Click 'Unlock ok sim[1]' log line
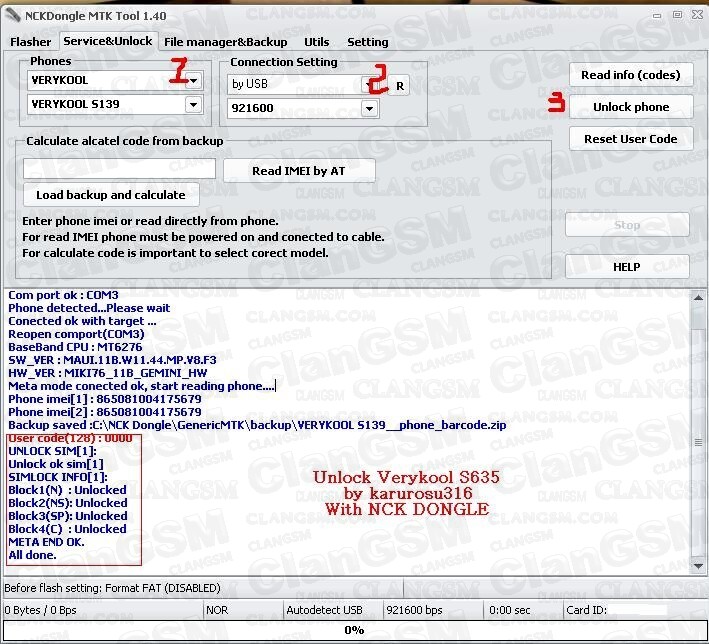The width and height of the screenshot is (709, 644). [x=56, y=464]
